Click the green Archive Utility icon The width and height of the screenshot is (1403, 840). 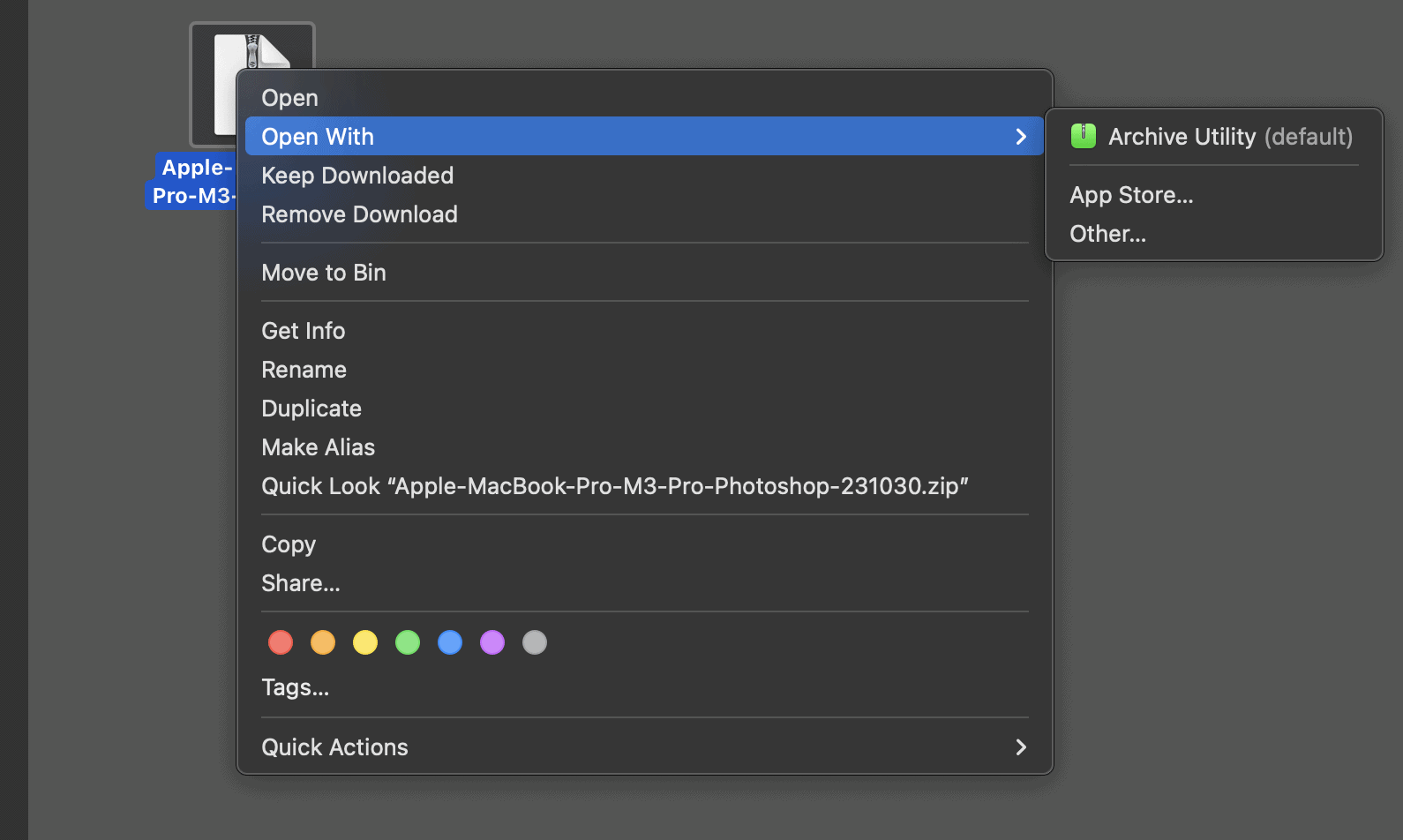[1083, 137]
